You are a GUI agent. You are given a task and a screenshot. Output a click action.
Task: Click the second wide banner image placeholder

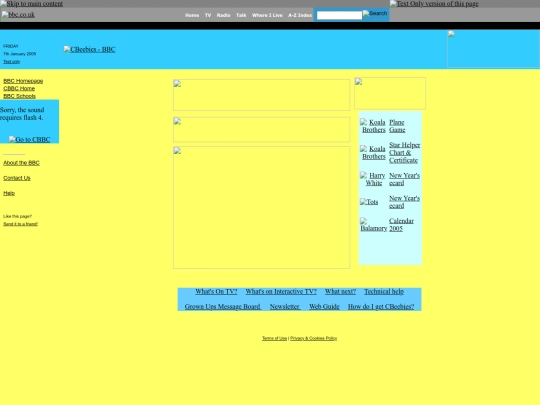[x=261, y=129]
